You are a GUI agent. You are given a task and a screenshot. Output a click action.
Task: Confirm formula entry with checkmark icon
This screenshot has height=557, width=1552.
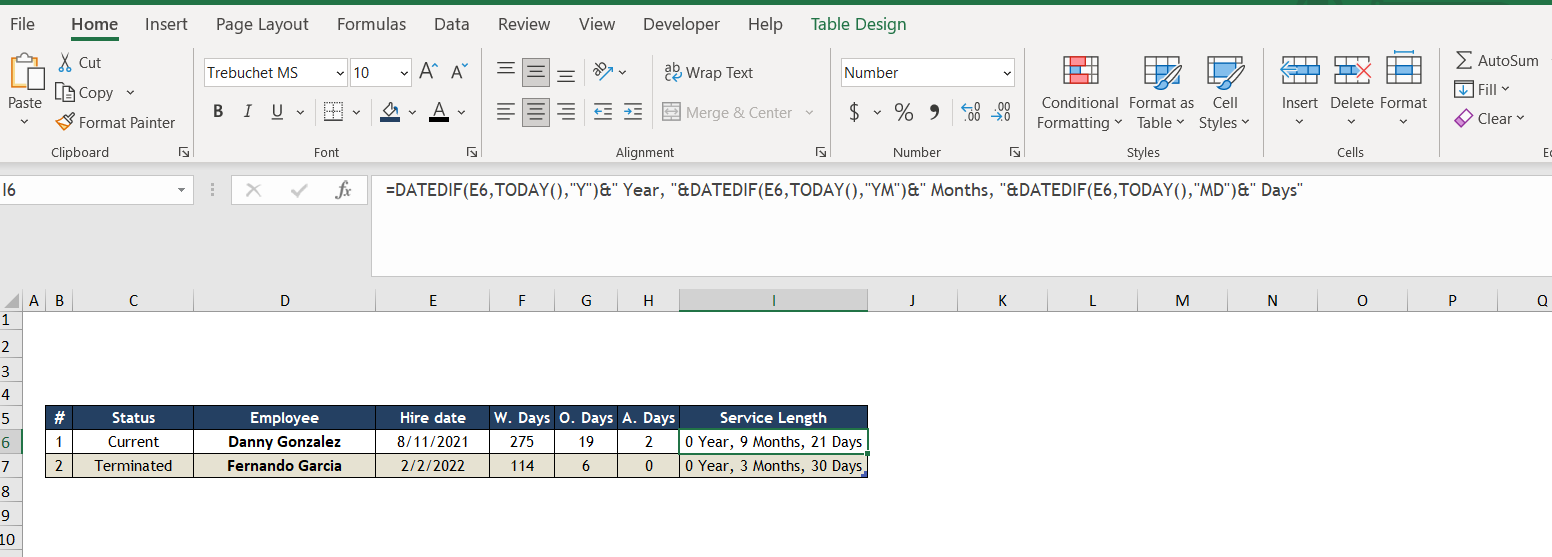tap(298, 190)
